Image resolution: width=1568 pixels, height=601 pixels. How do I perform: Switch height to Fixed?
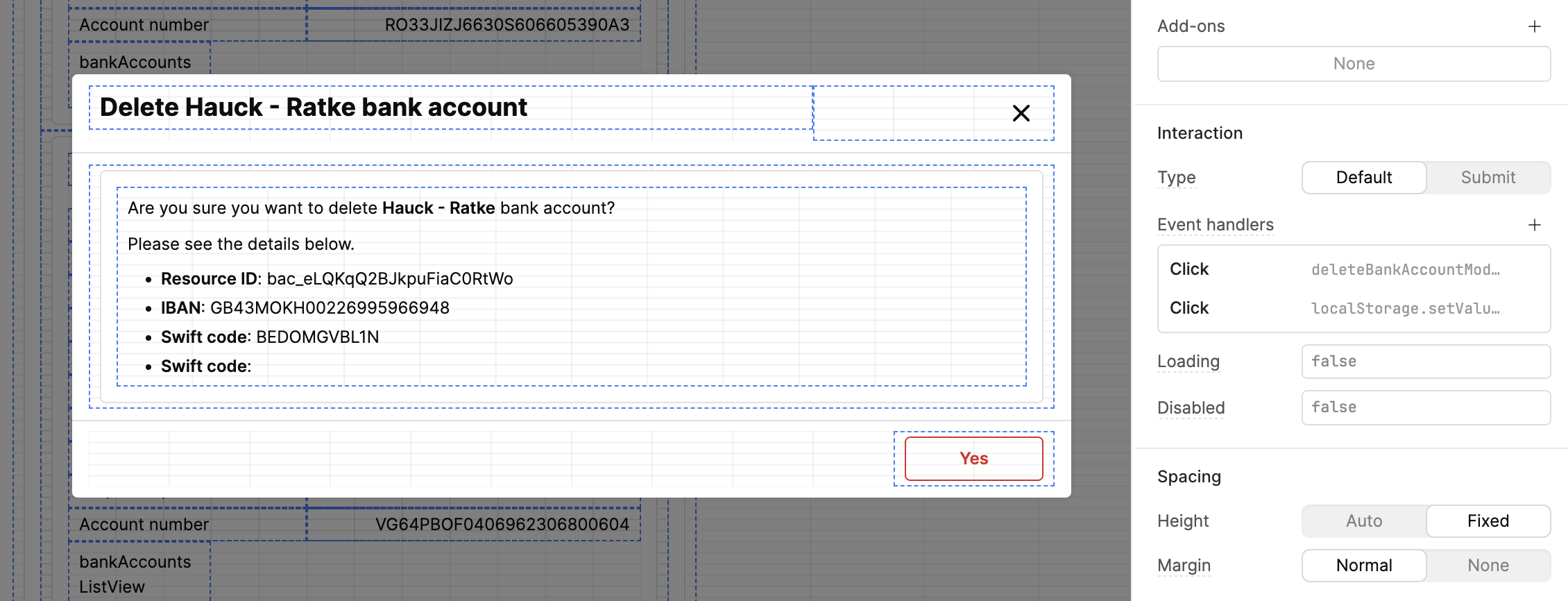(1488, 521)
